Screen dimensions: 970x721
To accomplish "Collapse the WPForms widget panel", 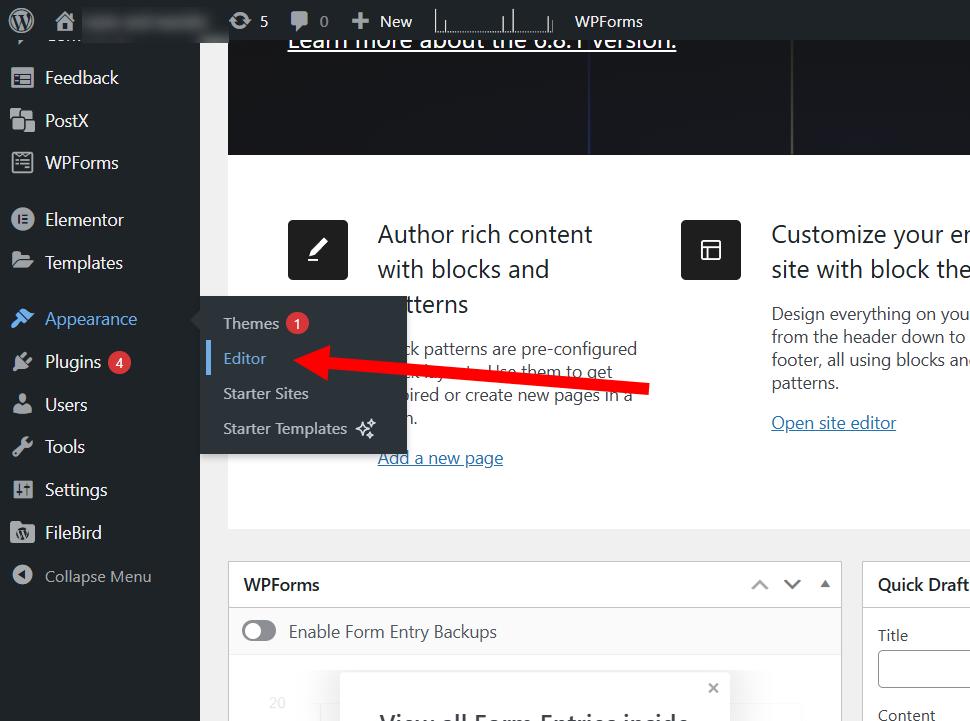I will [x=825, y=584].
